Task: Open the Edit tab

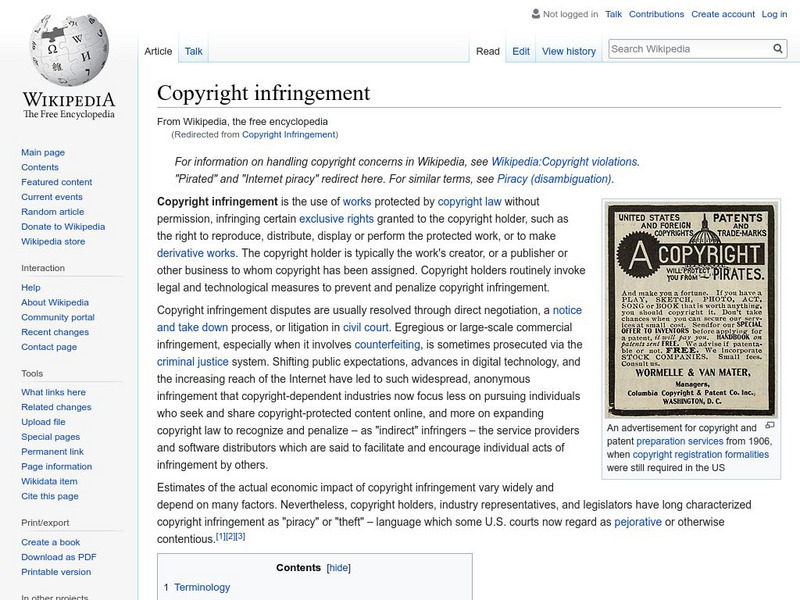Action: [521, 50]
